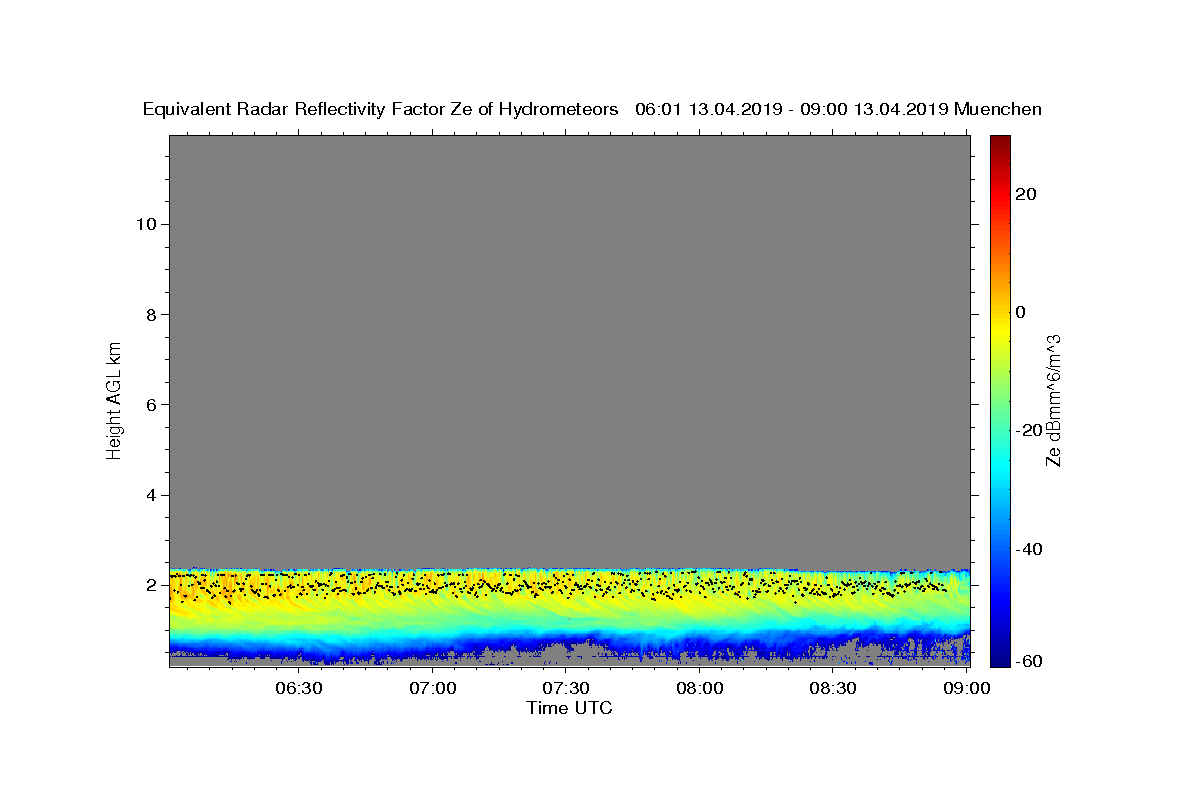Click the date range text '06:01 13.04.2019 - 09:00 13.04.2019'
1200x800 pixels.
click(792, 110)
